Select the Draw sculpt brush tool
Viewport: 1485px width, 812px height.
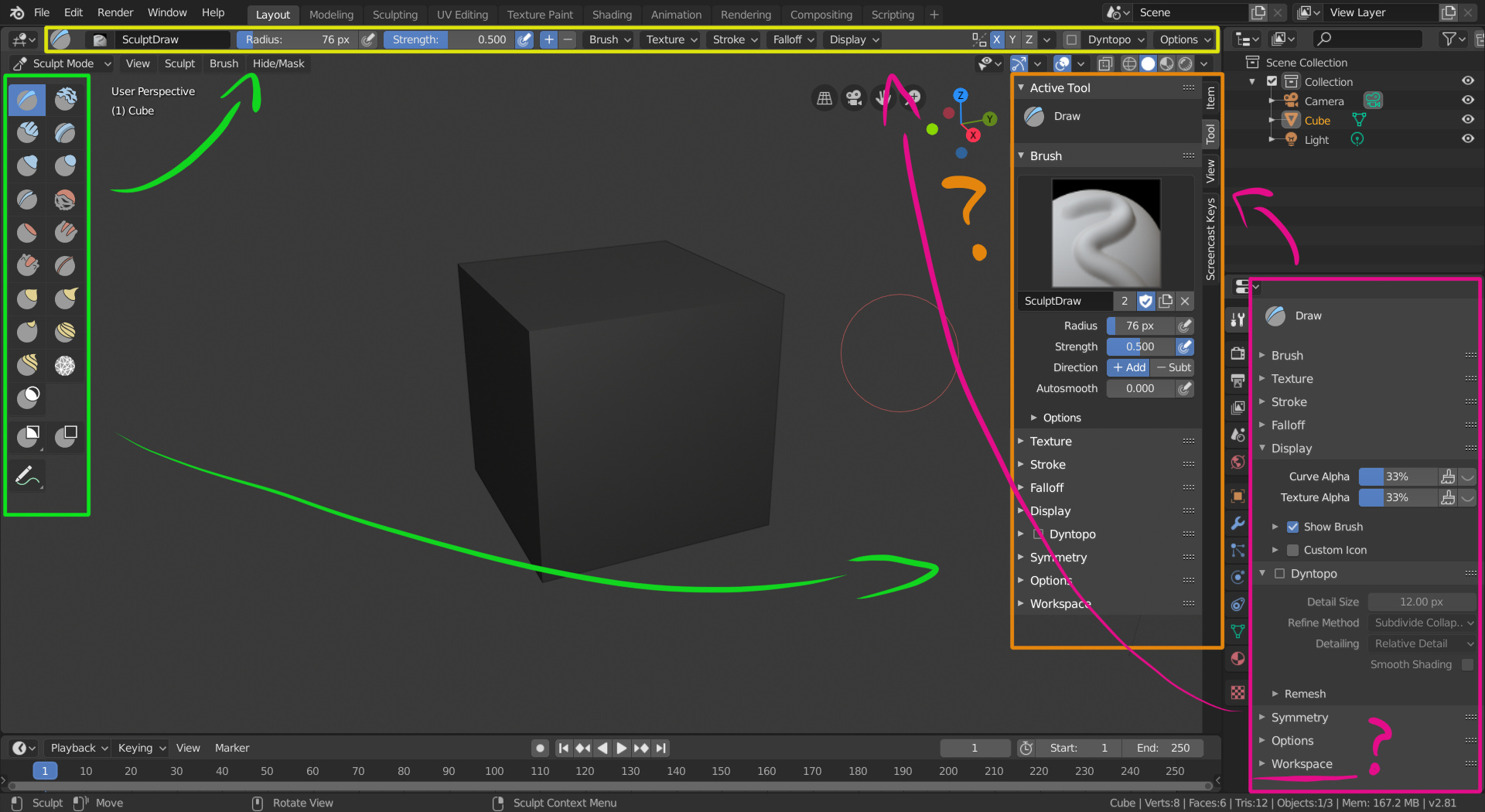coord(27,100)
